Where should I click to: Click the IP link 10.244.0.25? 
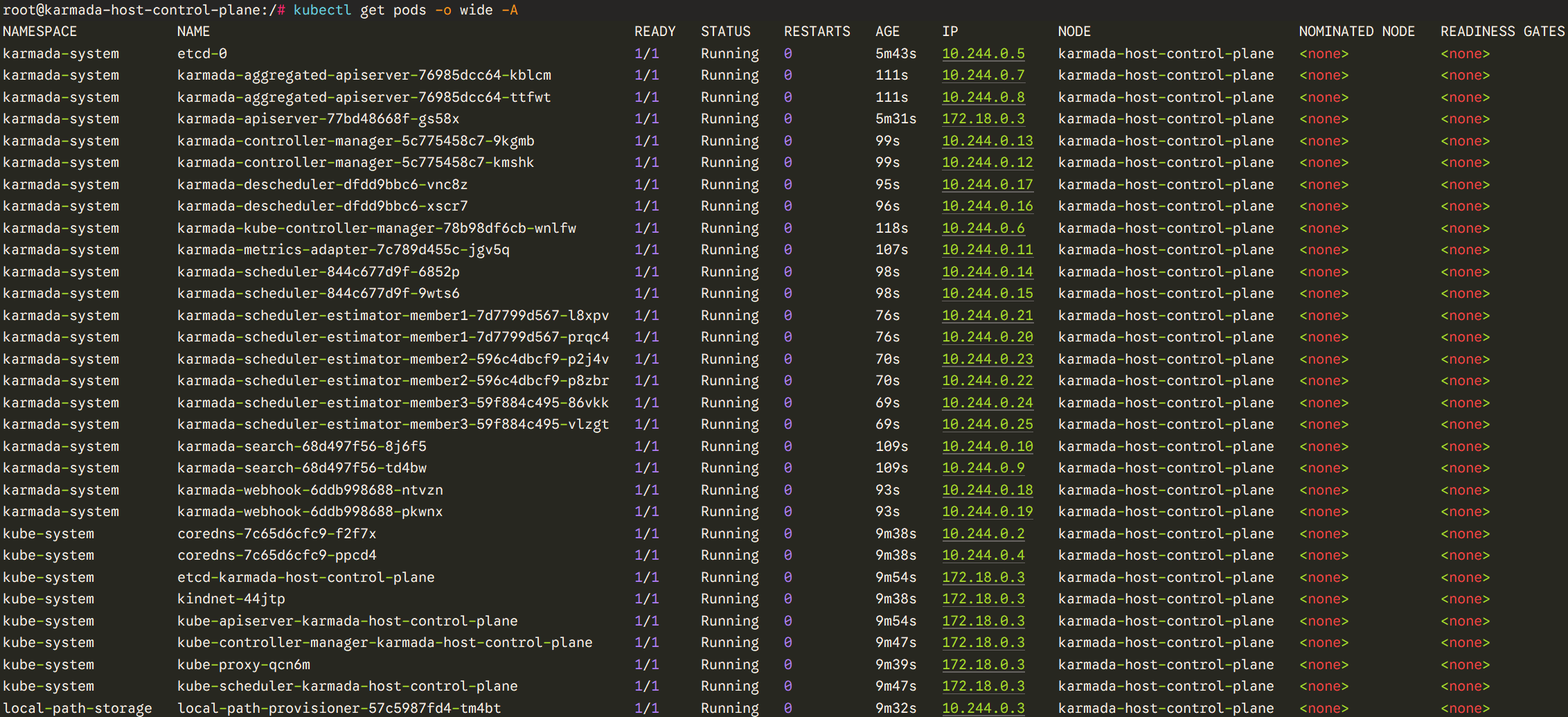987,424
